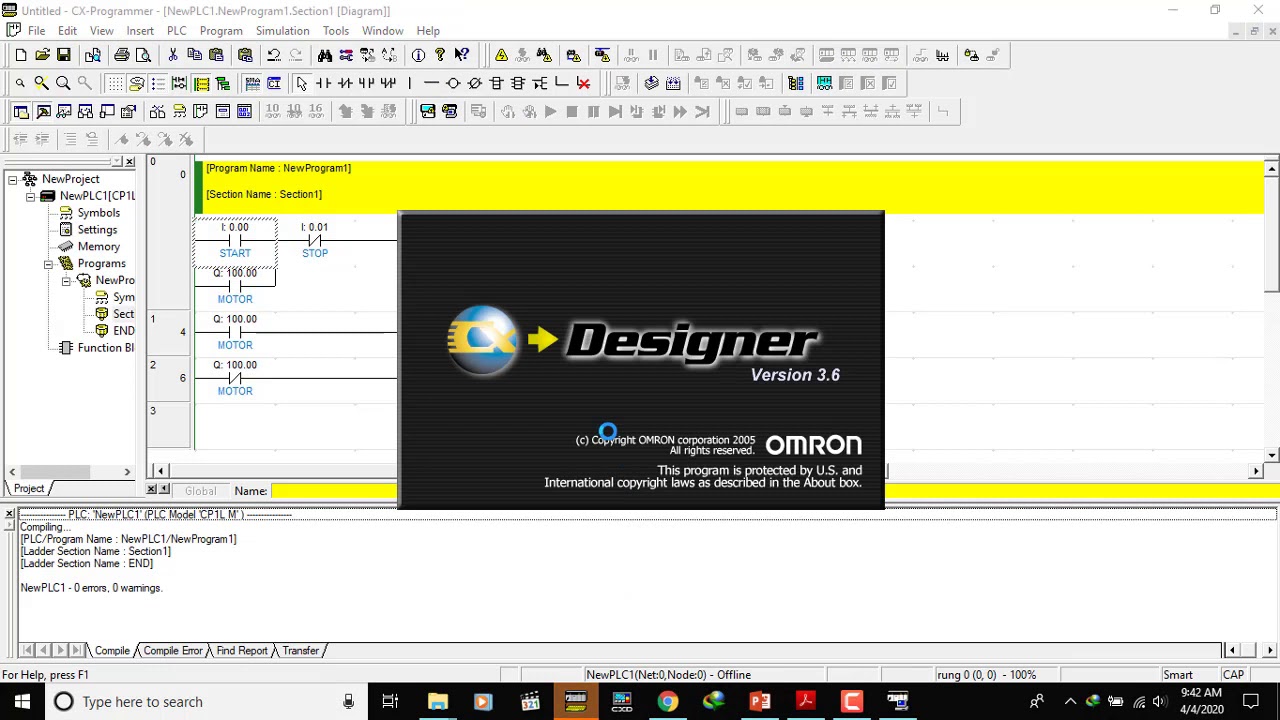1280x720 pixels.
Task: Open About info with the circled-i icon
Action: pos(418,55)
